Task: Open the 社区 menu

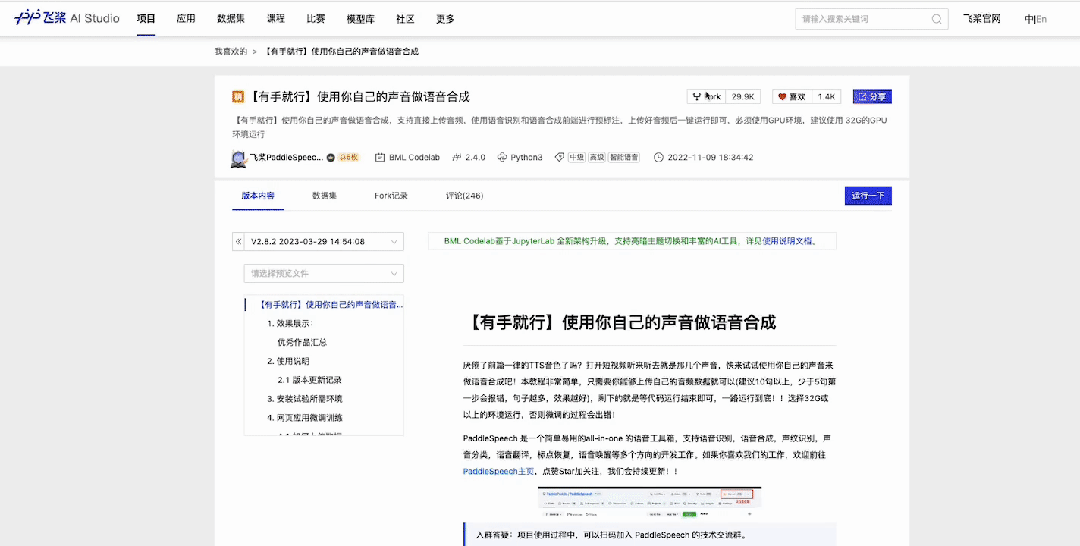Action: [x=406, y=19]
